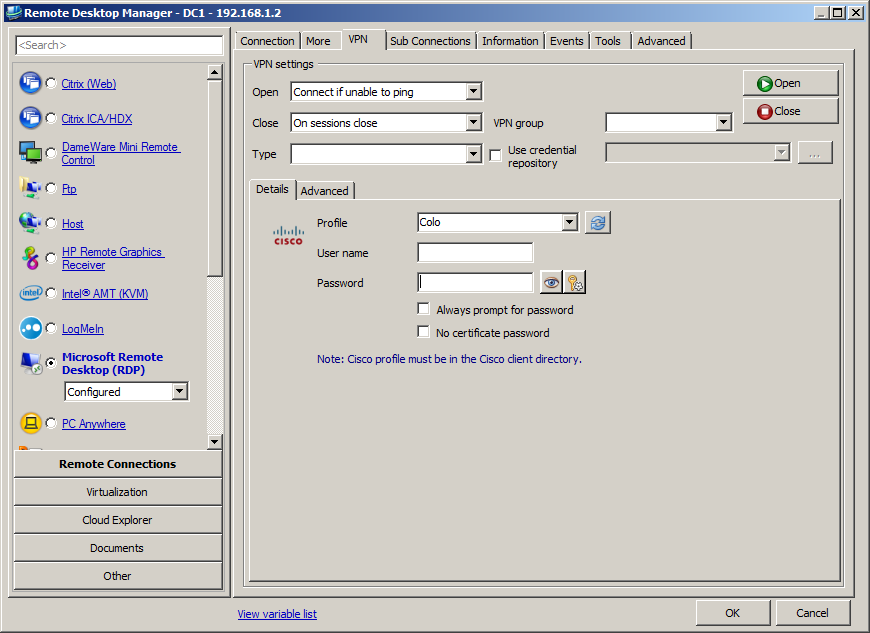
Task: Click the connection list scroll up arrow
Action: point(214,72)
